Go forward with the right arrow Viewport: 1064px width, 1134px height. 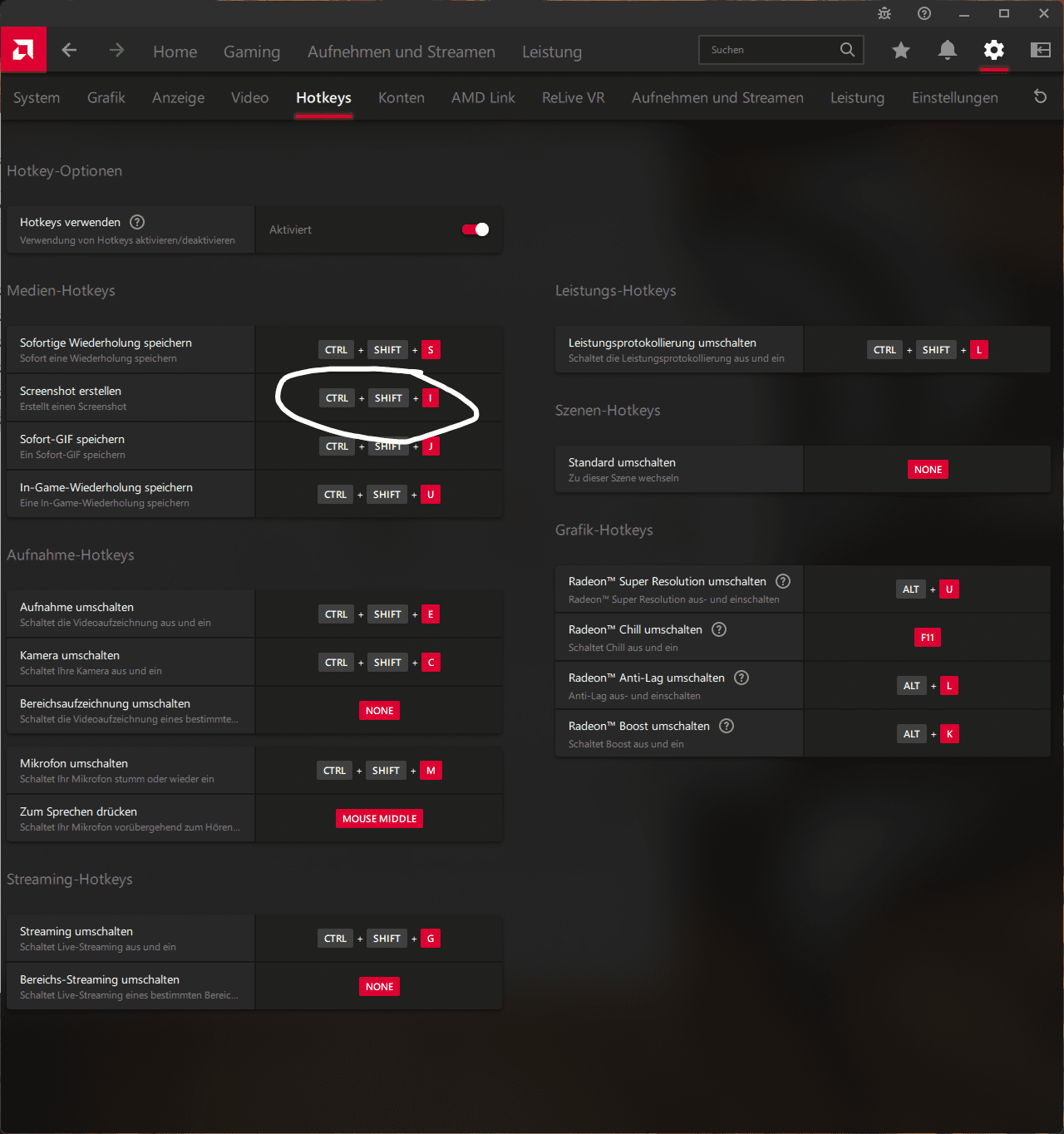tap(116, 50)
